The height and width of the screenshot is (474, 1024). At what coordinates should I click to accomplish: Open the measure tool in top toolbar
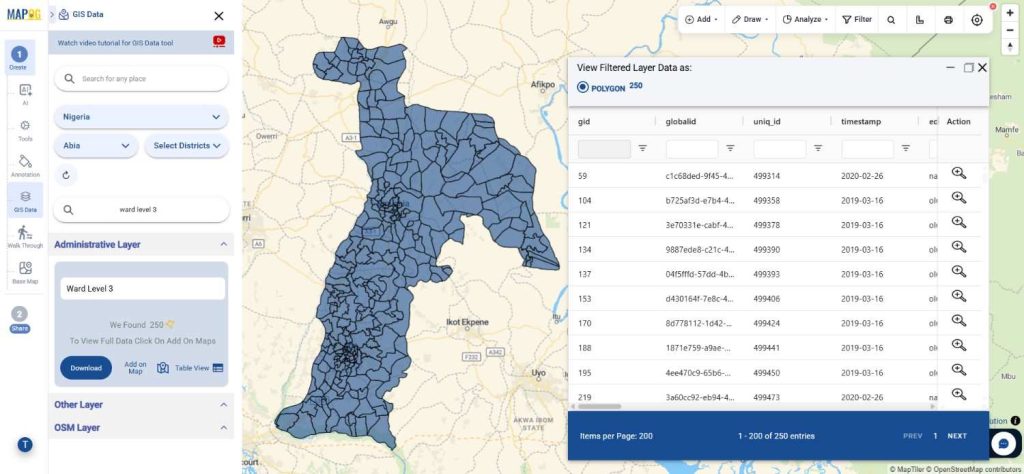pos(920,20)
